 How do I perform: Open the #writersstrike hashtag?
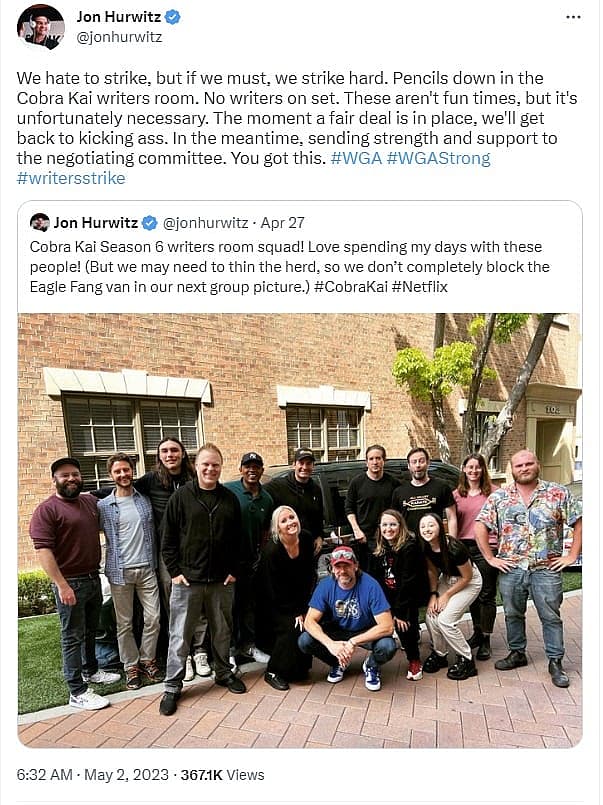click(71, 178)
